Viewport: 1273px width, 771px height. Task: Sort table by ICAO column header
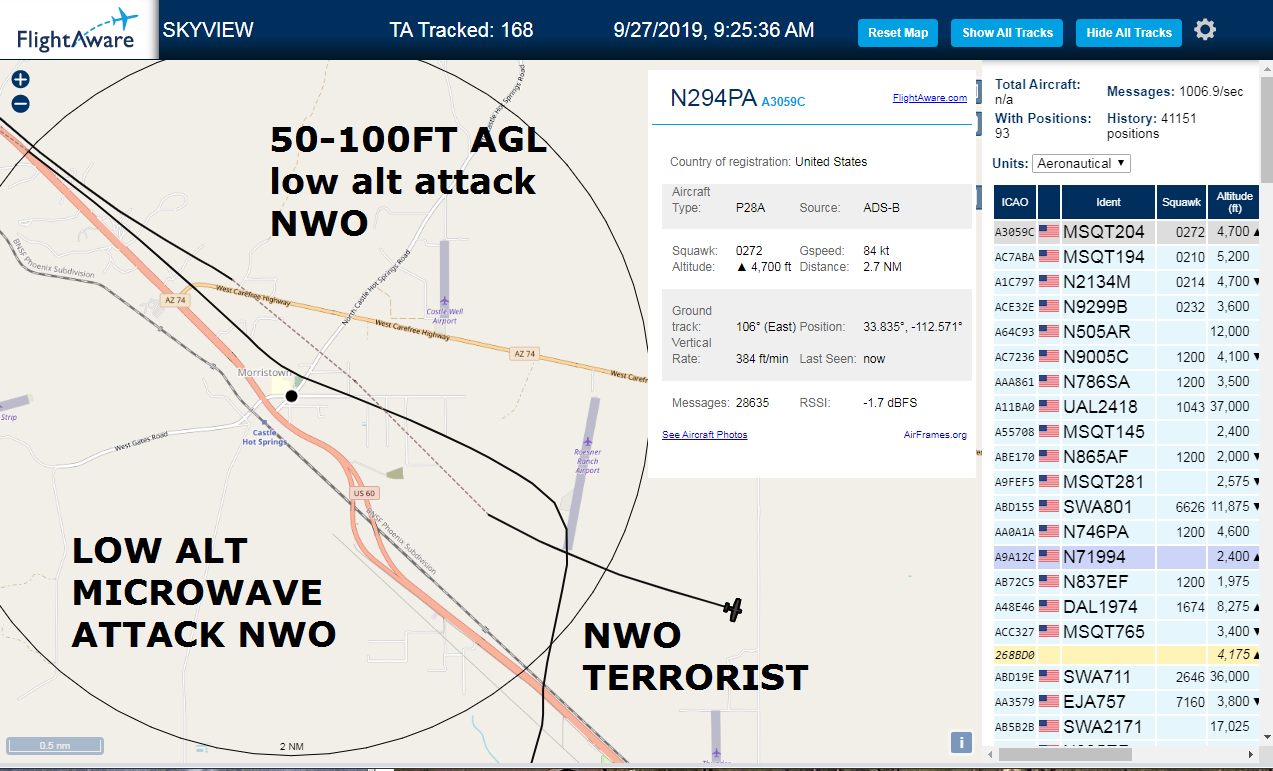[1015, 202]
